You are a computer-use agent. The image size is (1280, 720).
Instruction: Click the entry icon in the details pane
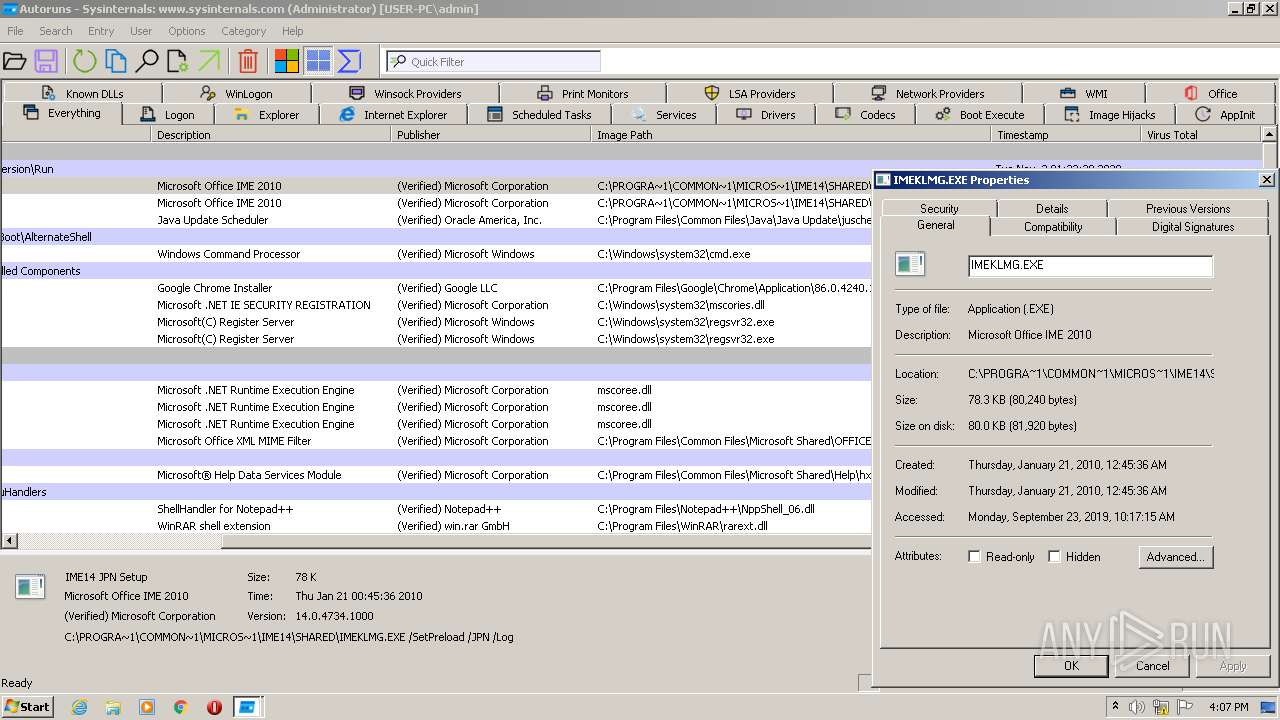pyautogui.click(x=30, y=586)
